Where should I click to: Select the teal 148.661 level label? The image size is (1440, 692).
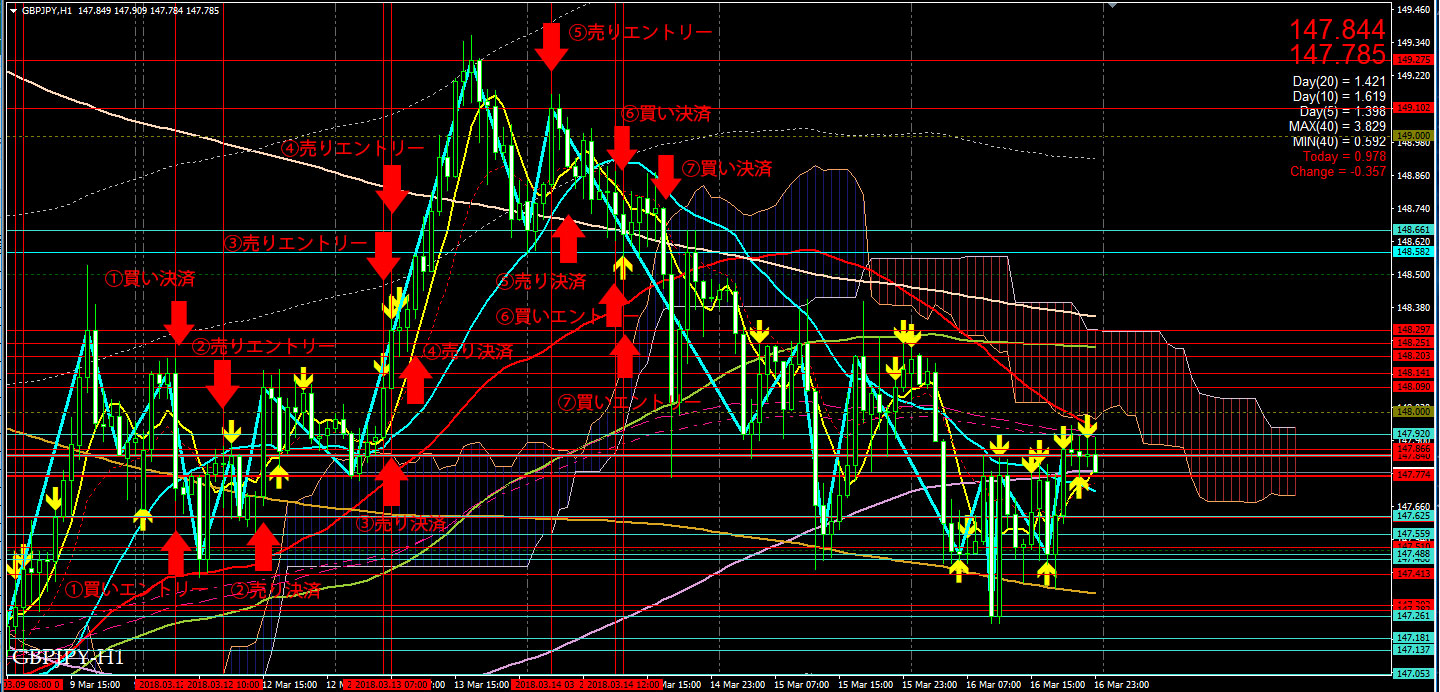[1412, 230]
